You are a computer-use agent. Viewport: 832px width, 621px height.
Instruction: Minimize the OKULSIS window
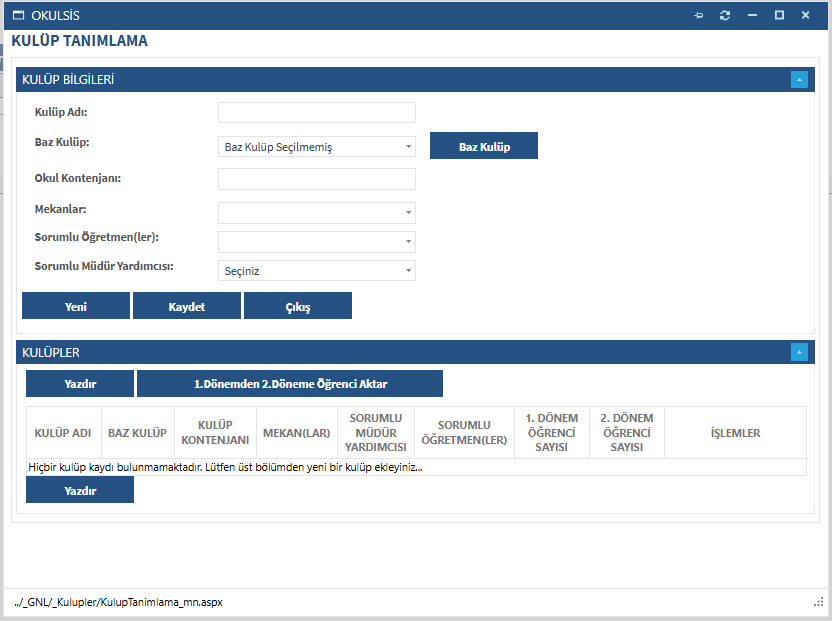pyautogui.click(x=753, y=16)
